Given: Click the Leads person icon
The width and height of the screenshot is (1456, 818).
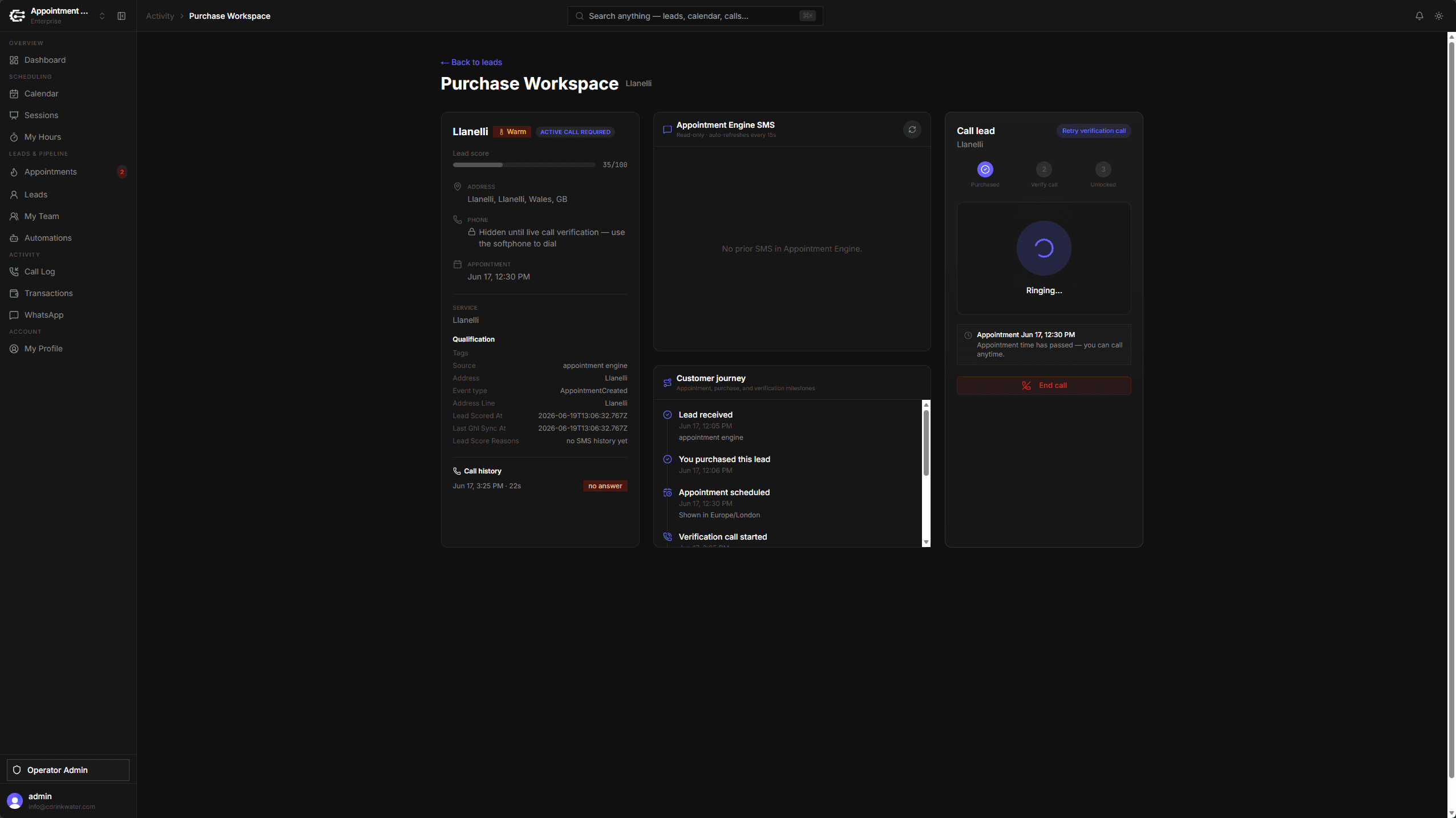Looking at the screenshot, I should (14, 195).
